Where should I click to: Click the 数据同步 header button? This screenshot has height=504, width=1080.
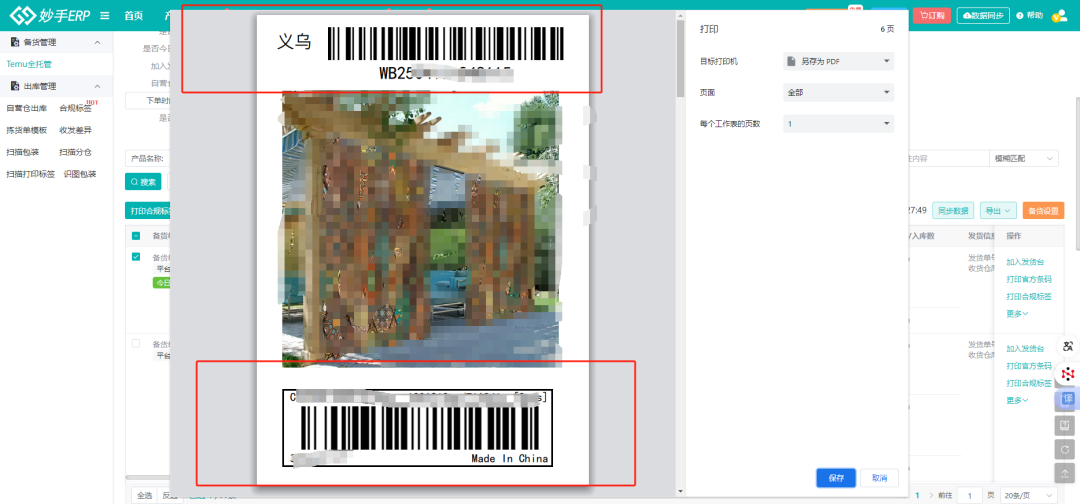984,15
